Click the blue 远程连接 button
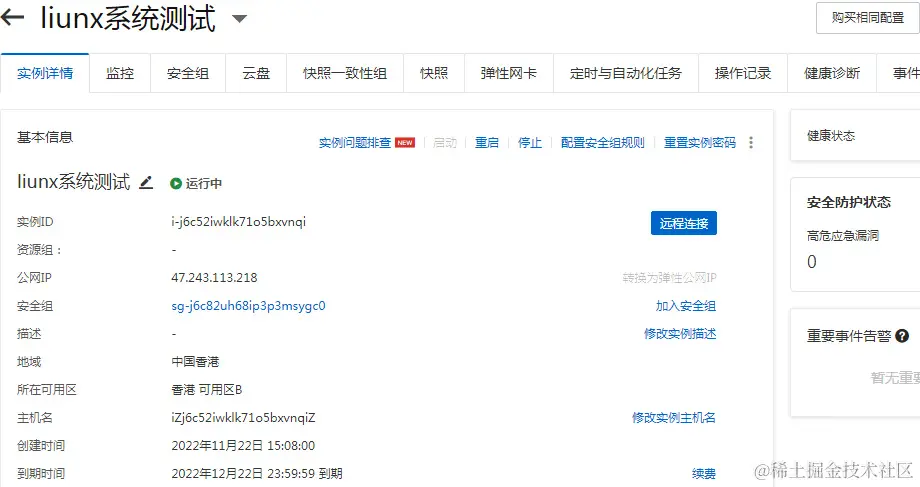Image resolution: width=920 pixels, height=487 pixels. (x=684, y=223)
